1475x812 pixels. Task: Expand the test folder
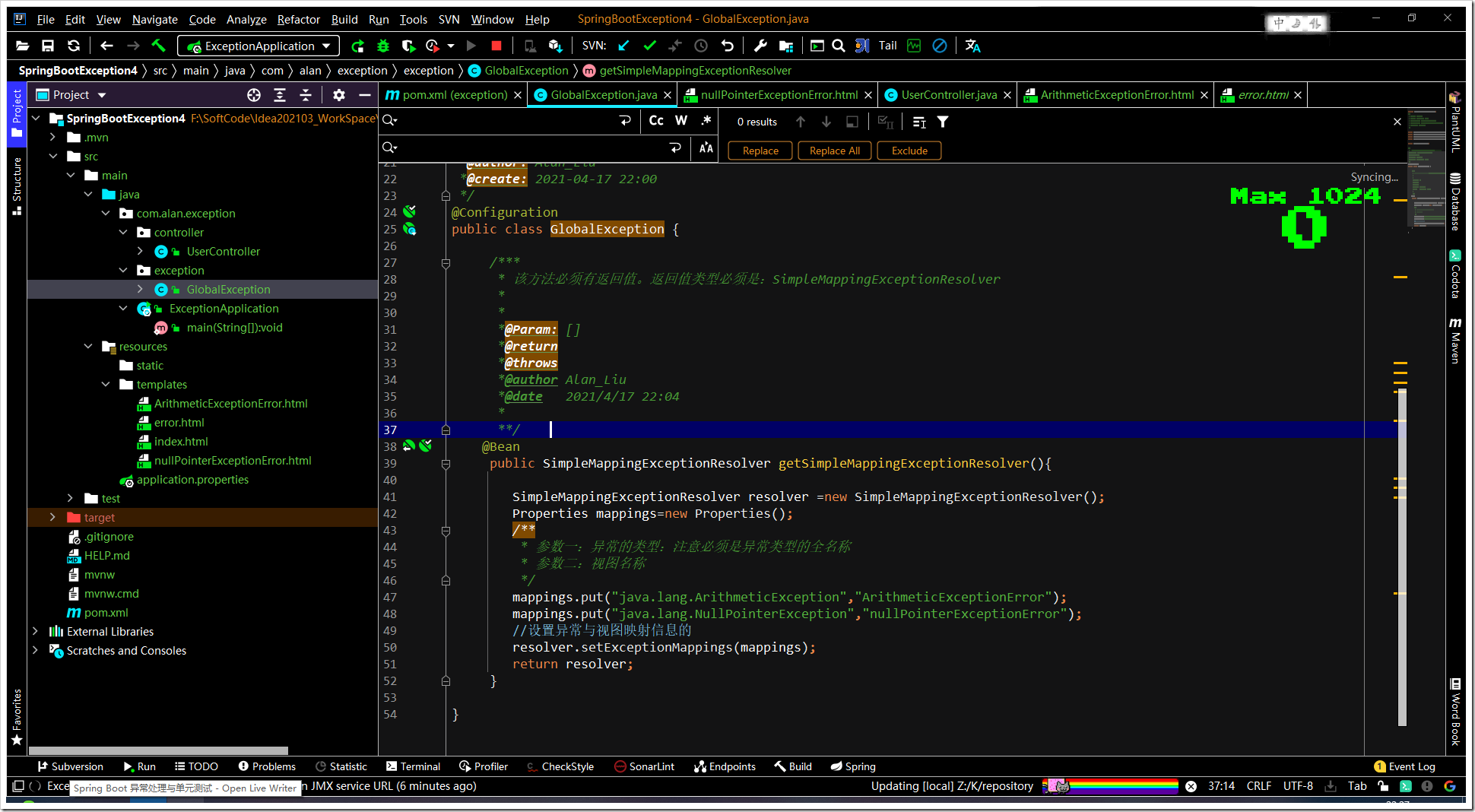(x=70, y=498)
